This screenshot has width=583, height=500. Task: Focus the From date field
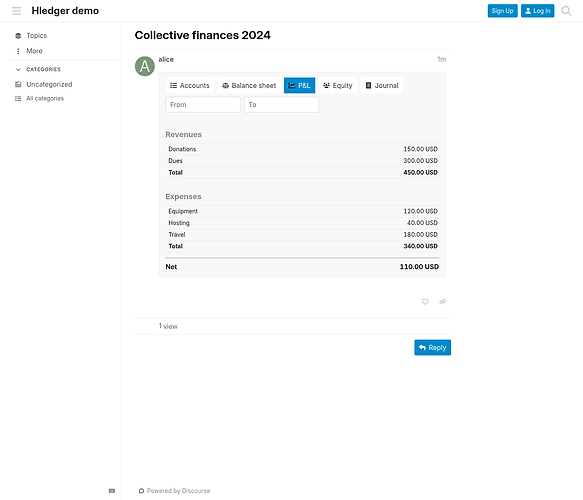pyautogui.click(x=203, y=105)
